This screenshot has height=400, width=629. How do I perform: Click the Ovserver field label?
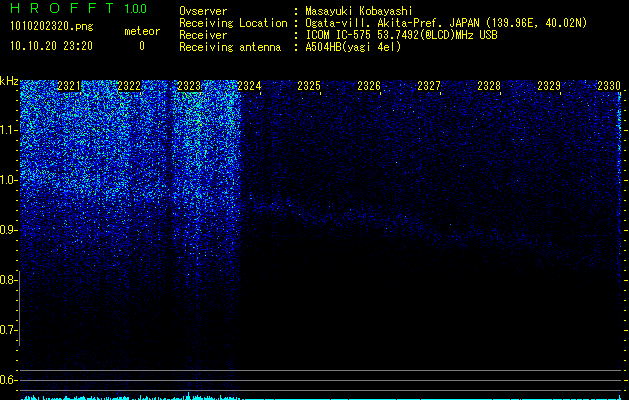tap(203, 11)
